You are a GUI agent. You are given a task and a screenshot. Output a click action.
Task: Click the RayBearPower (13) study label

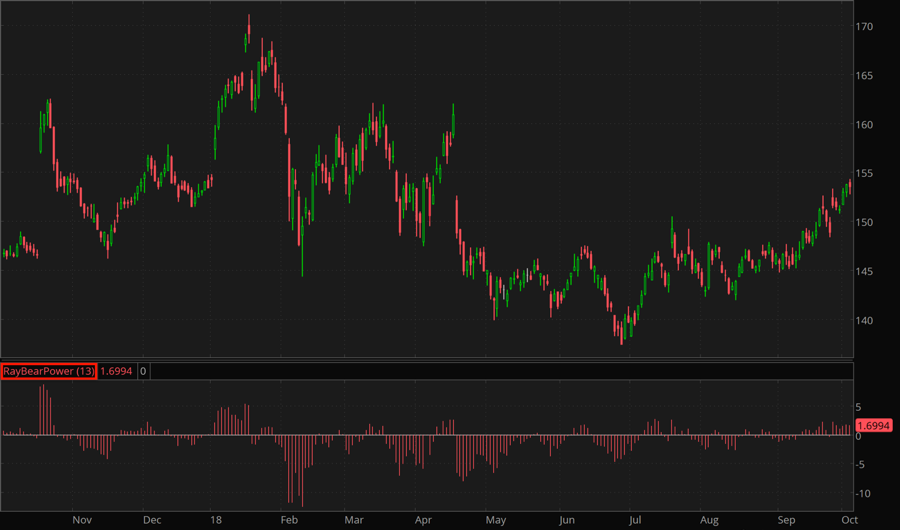point(49,371)
